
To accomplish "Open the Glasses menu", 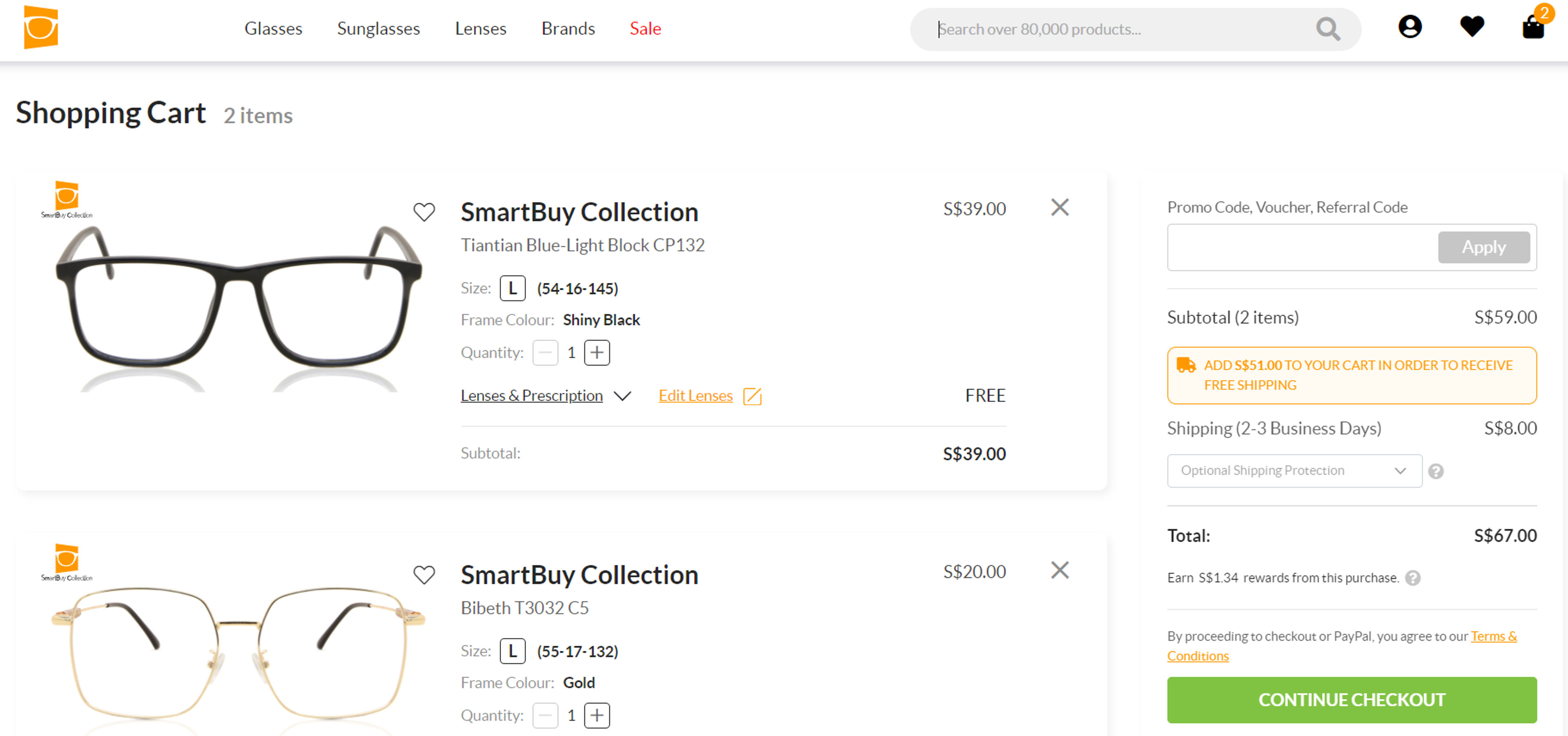I will [x=273, y=29].
